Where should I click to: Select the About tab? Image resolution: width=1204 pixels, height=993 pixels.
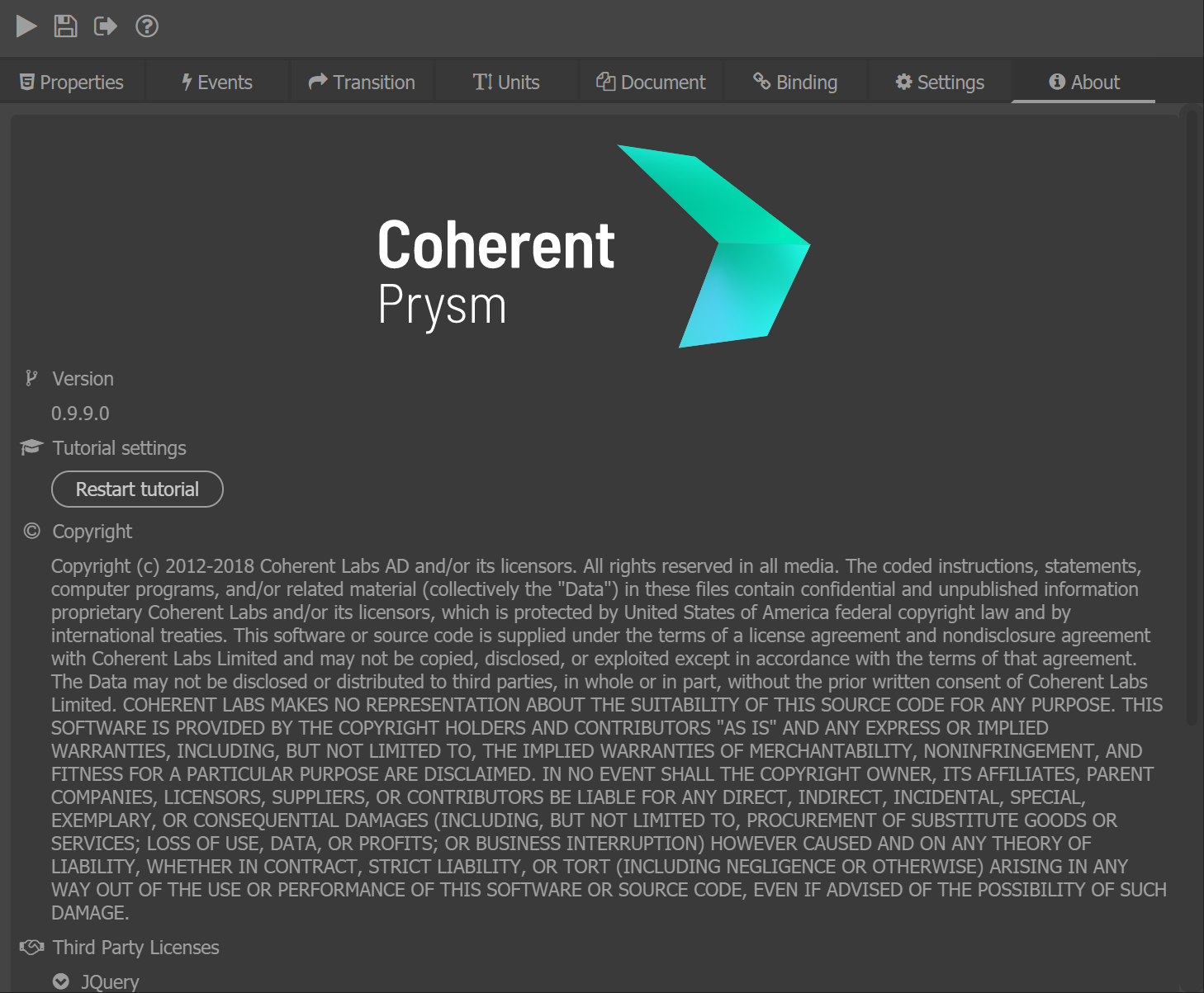(1083, 83)
